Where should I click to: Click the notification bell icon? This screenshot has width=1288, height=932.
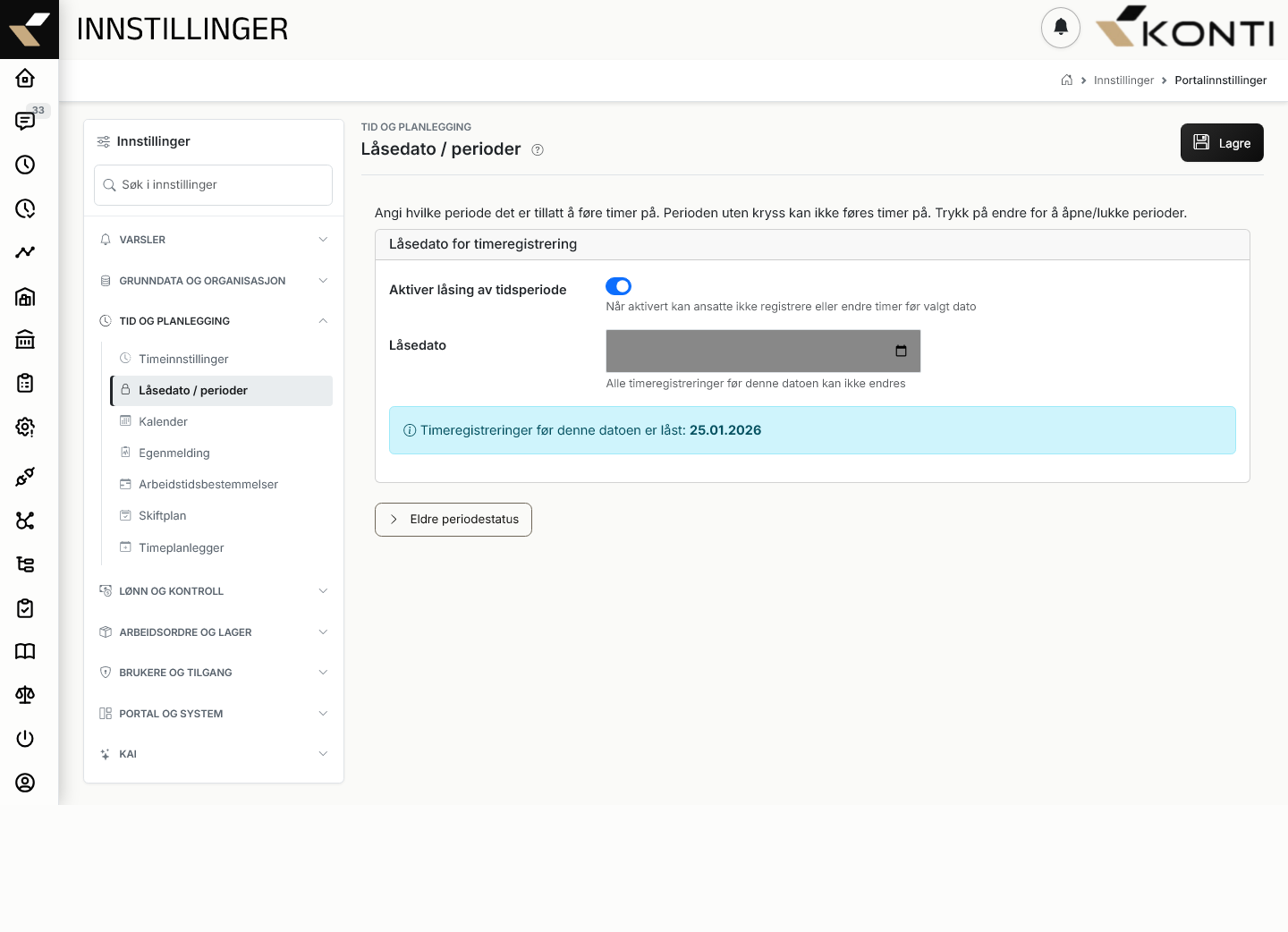1061,27
